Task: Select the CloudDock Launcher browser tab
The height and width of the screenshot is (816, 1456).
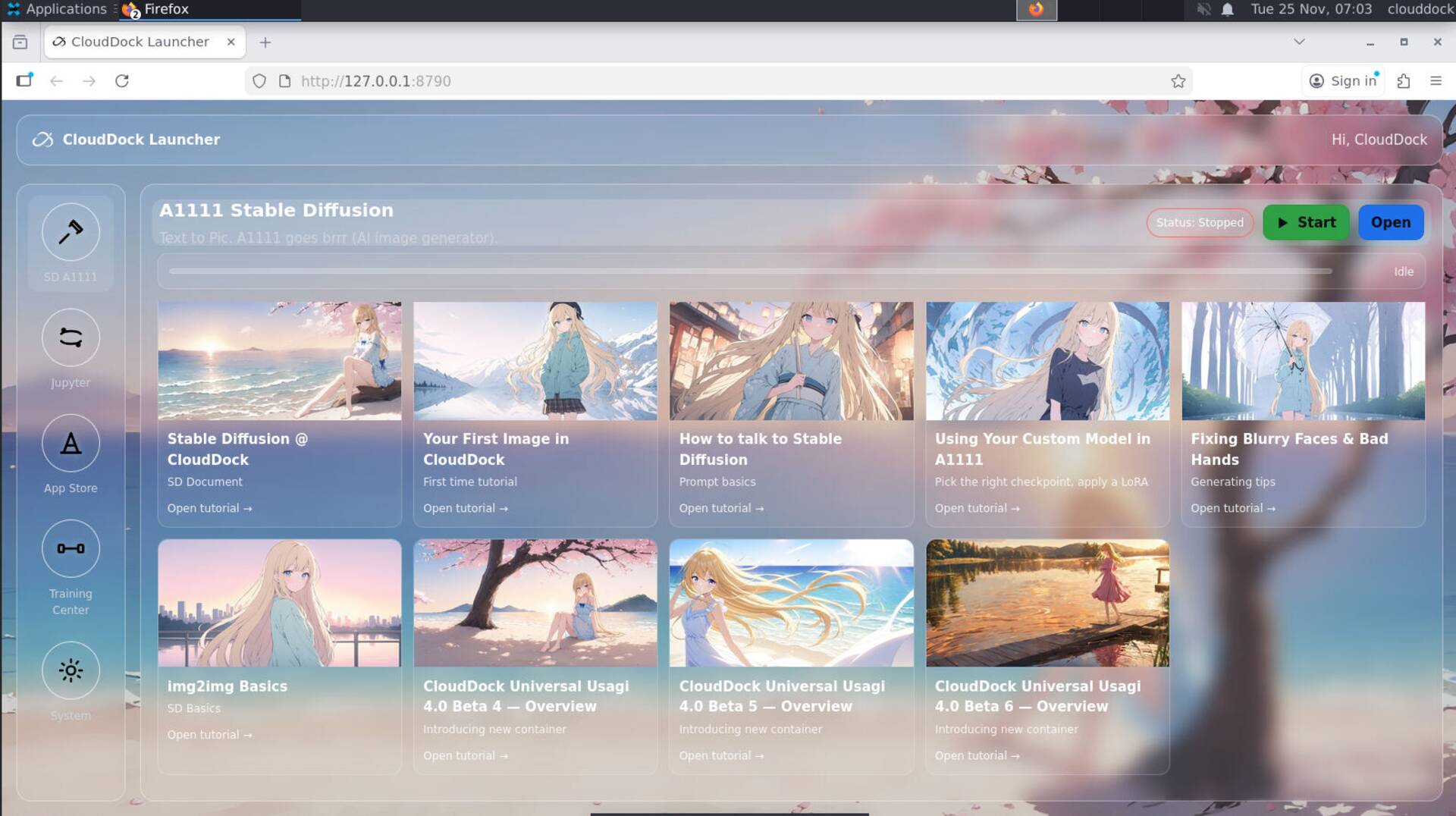Action: [140, 42]
